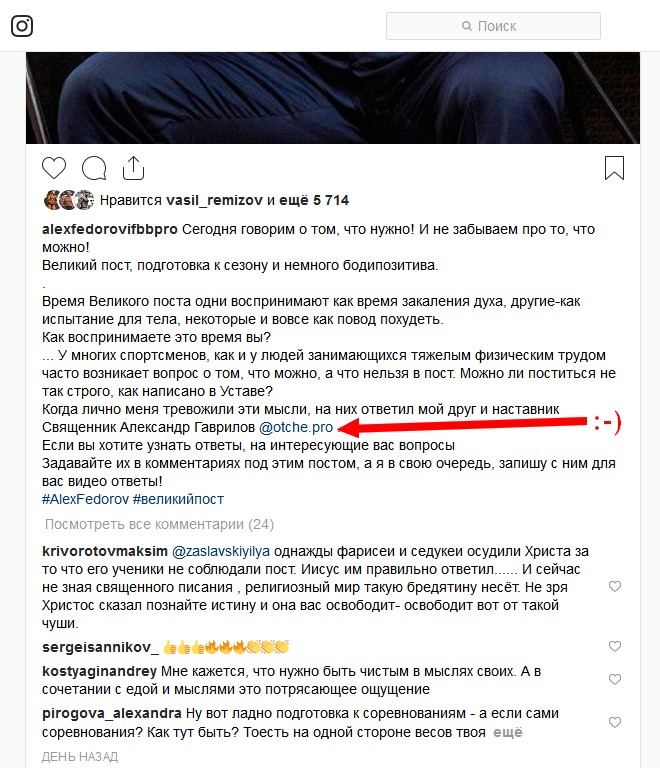Open the #AlexFedorov hashtag

pyautogui.click(x=86, y=499)
